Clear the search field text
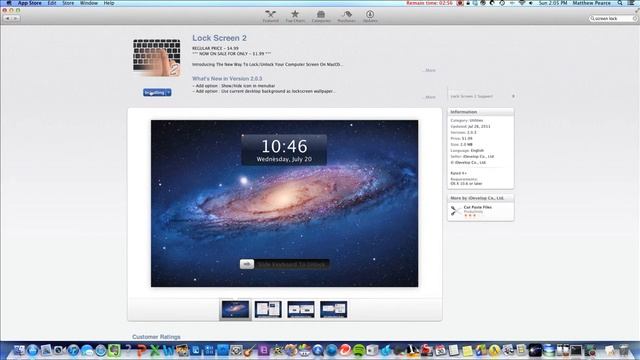 [634, 18]
